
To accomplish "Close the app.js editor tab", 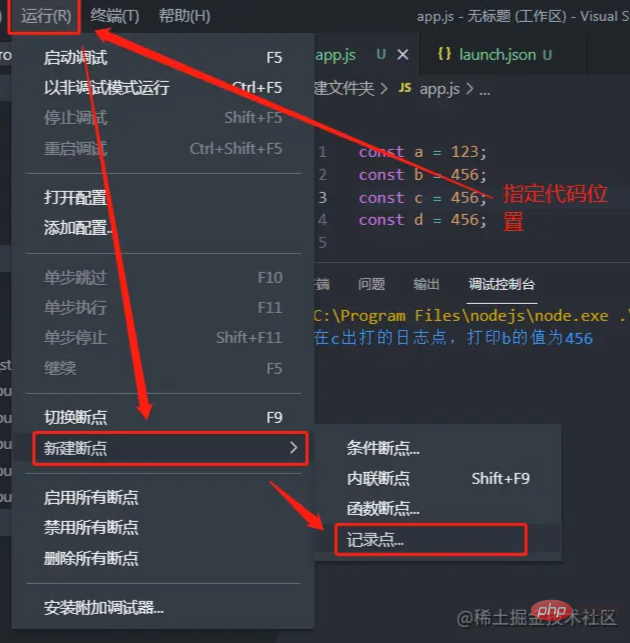I will [403, 55].
